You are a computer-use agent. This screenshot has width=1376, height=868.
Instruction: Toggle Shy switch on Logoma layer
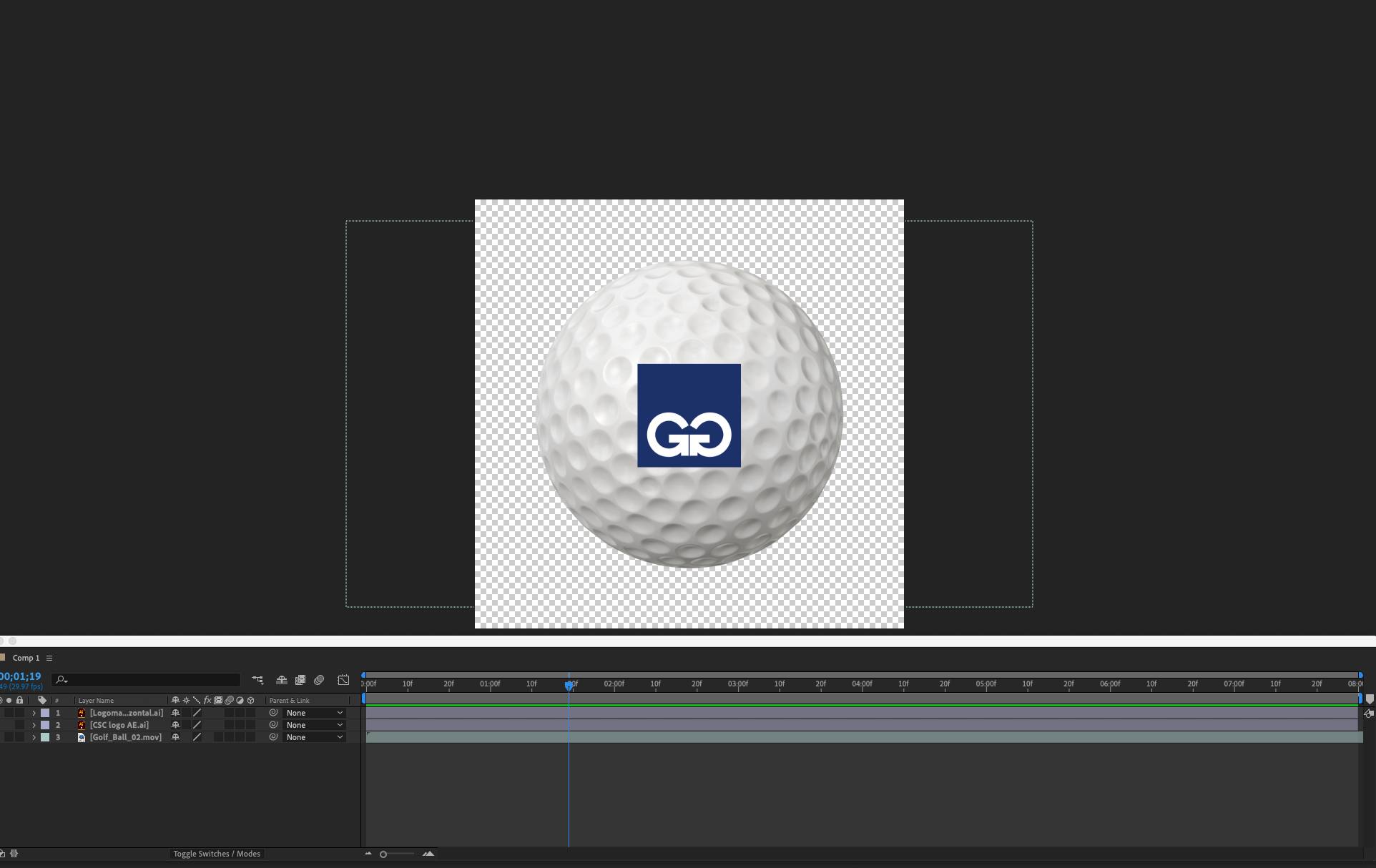175,713
